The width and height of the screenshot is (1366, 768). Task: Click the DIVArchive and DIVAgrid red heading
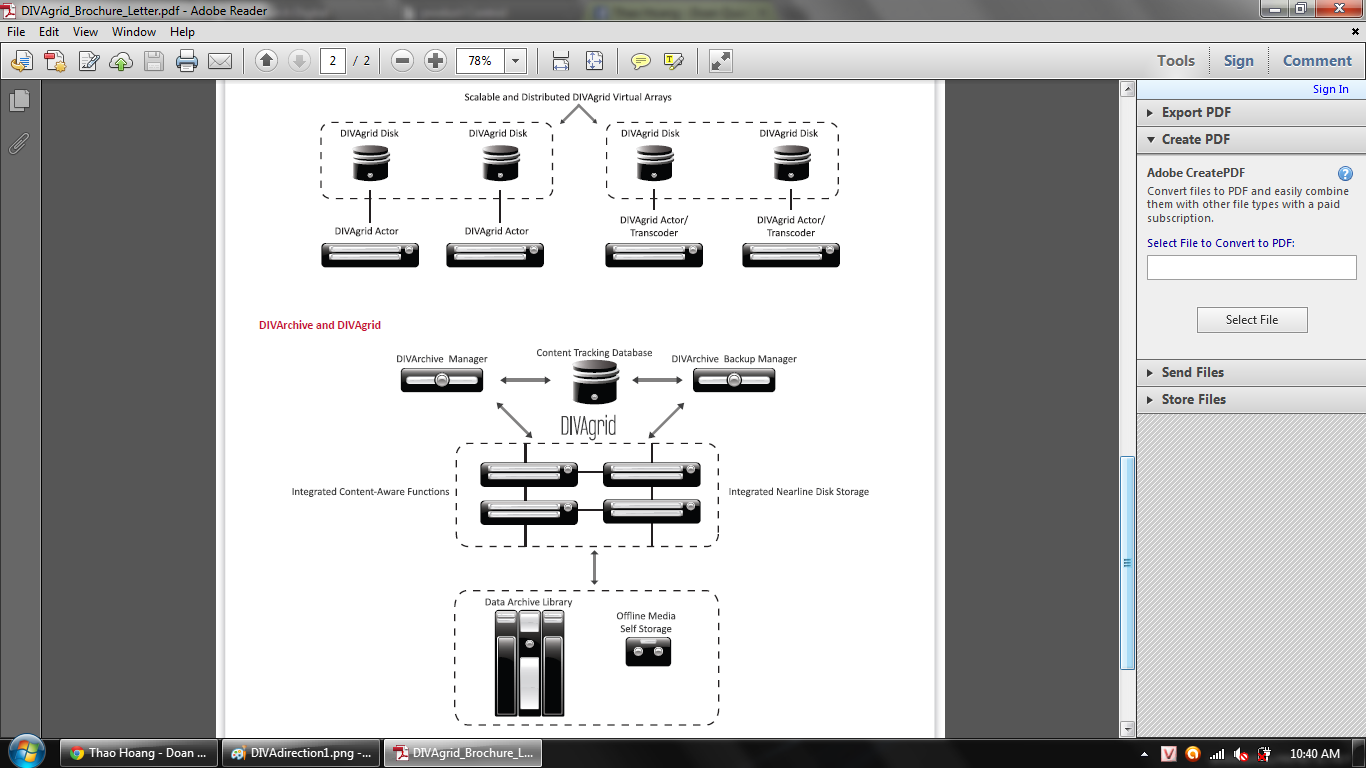(319, 325)
